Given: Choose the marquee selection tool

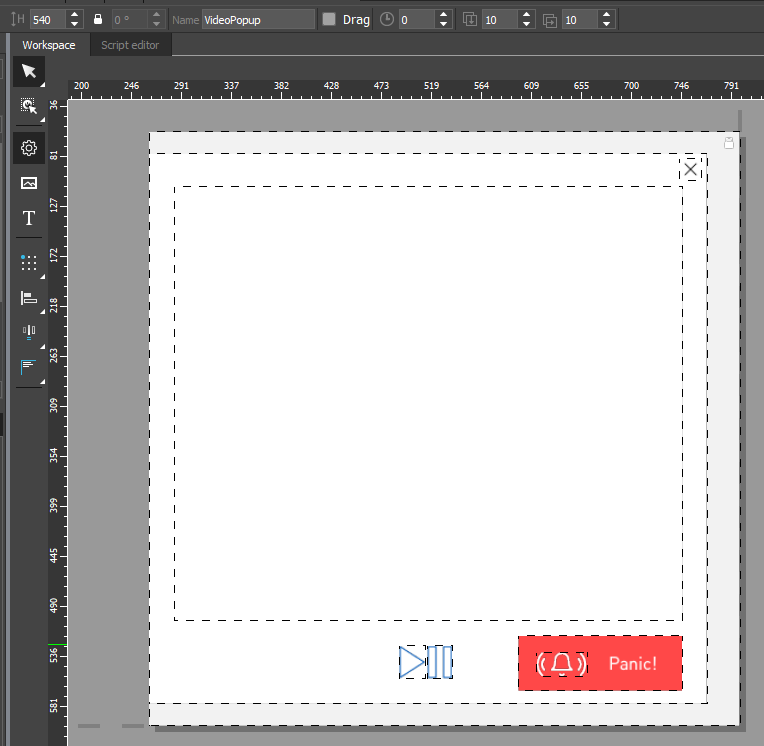Looking at the screenshot, I should 29,106.
